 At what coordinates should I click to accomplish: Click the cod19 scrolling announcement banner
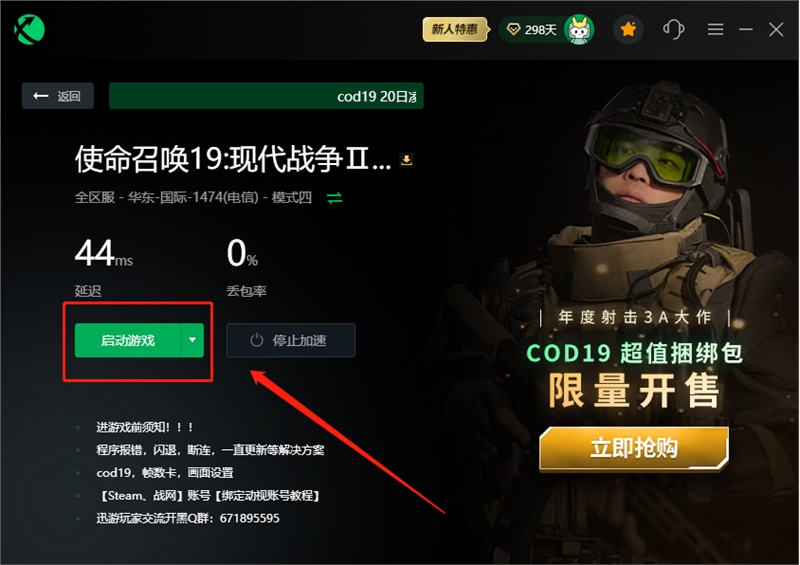point(266,96)
